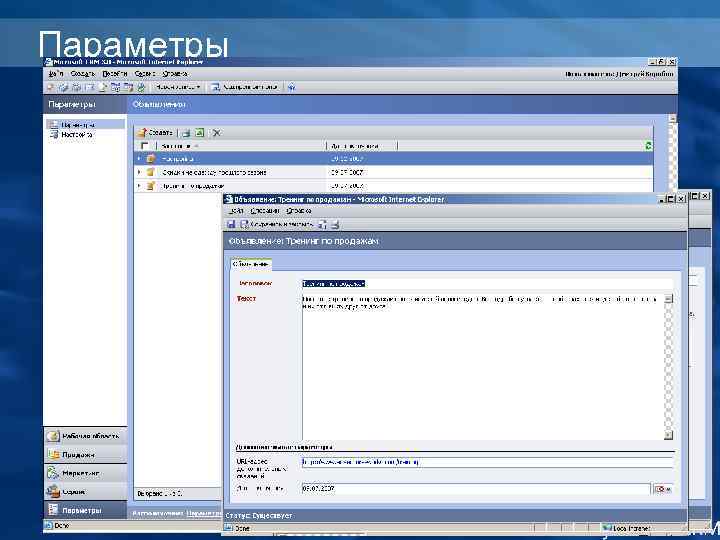720x540 pixels.
Task: Open the Справка menu in main CRM window
Action: [174, 73]
